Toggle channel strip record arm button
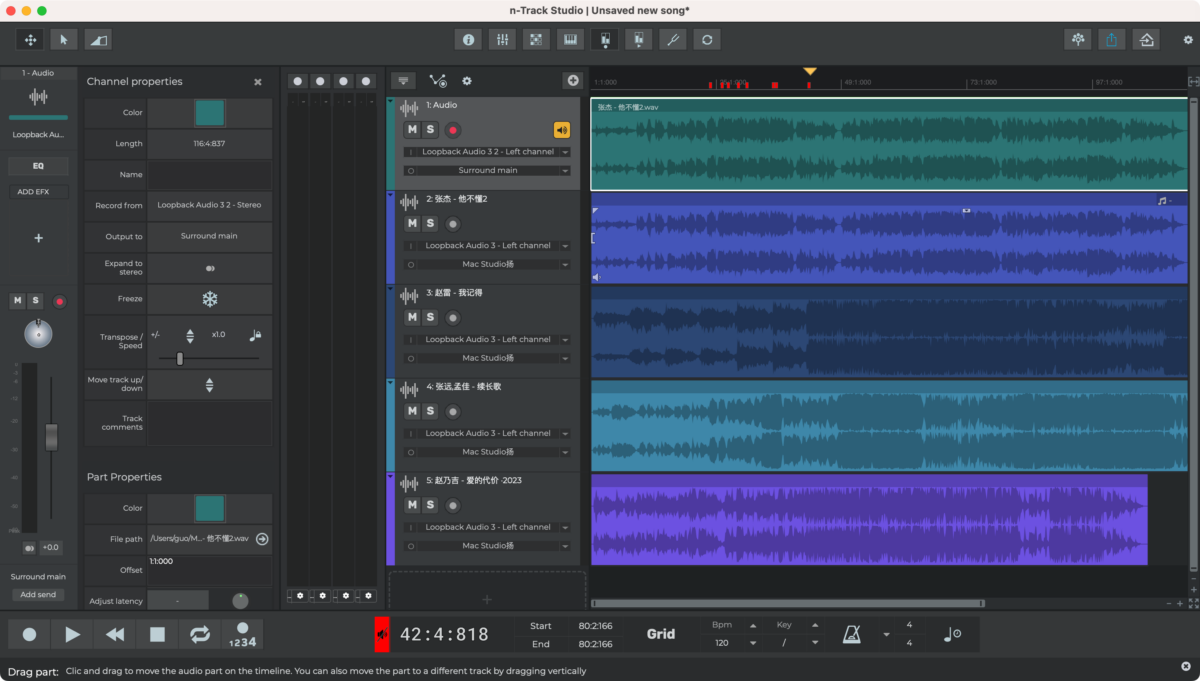 point(59,301)
